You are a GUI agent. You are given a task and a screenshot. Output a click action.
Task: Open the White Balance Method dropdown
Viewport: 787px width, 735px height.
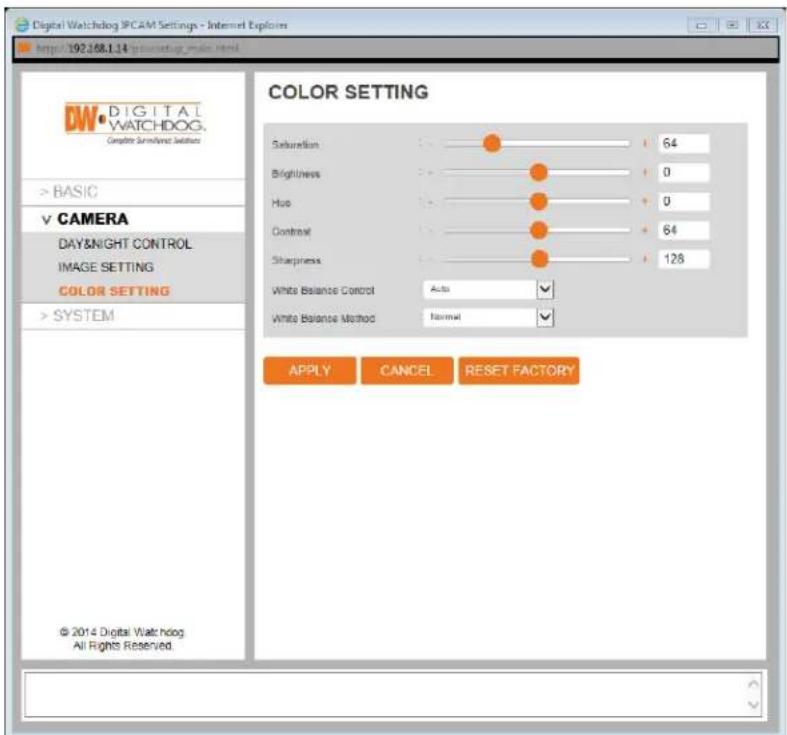pyautogui.click(x=488, y=317)
